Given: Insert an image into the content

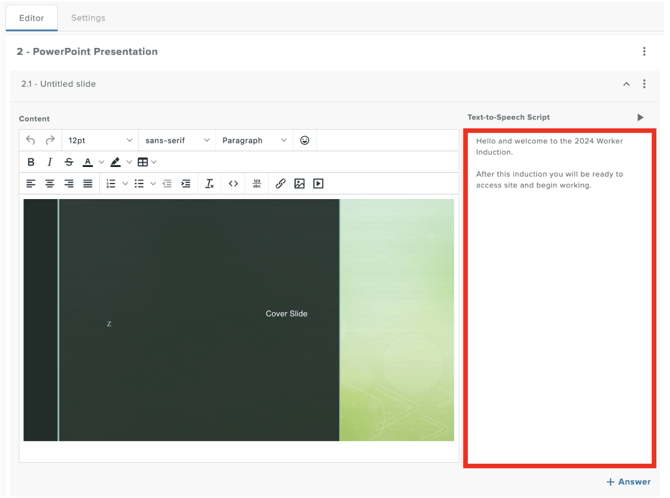Looking at the screenshot, I should pyautogui.click(x=300, y=184).
